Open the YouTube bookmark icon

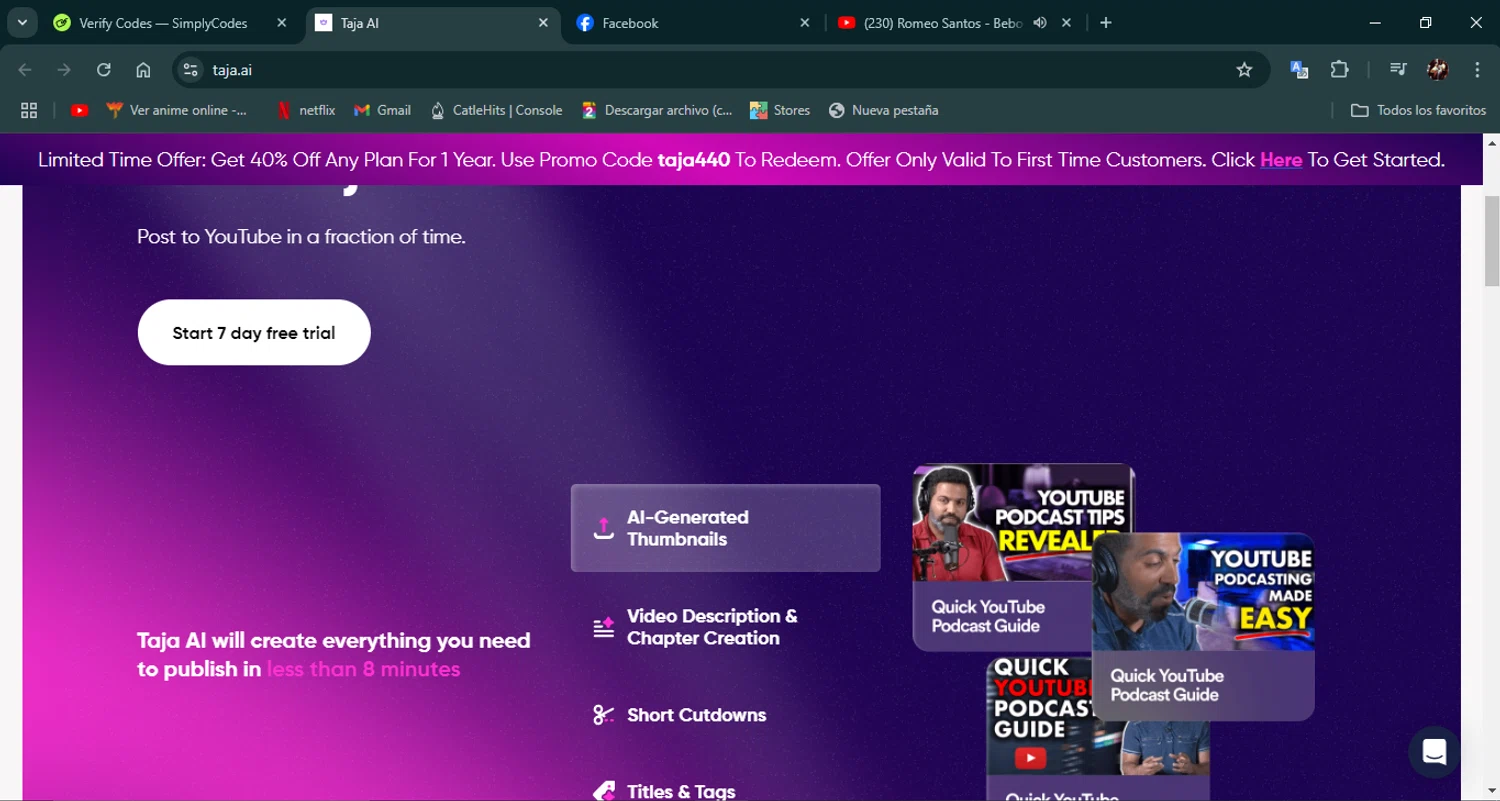[x=80, y=110]
